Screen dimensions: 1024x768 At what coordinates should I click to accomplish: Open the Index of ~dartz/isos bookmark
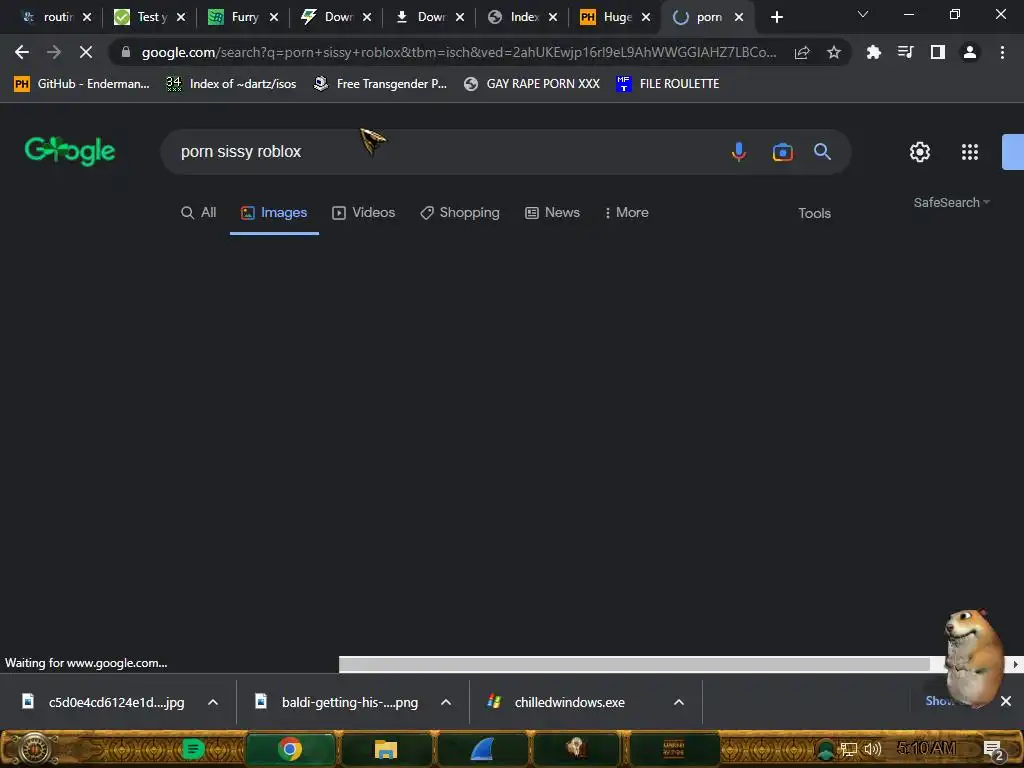tap(231, 84)
